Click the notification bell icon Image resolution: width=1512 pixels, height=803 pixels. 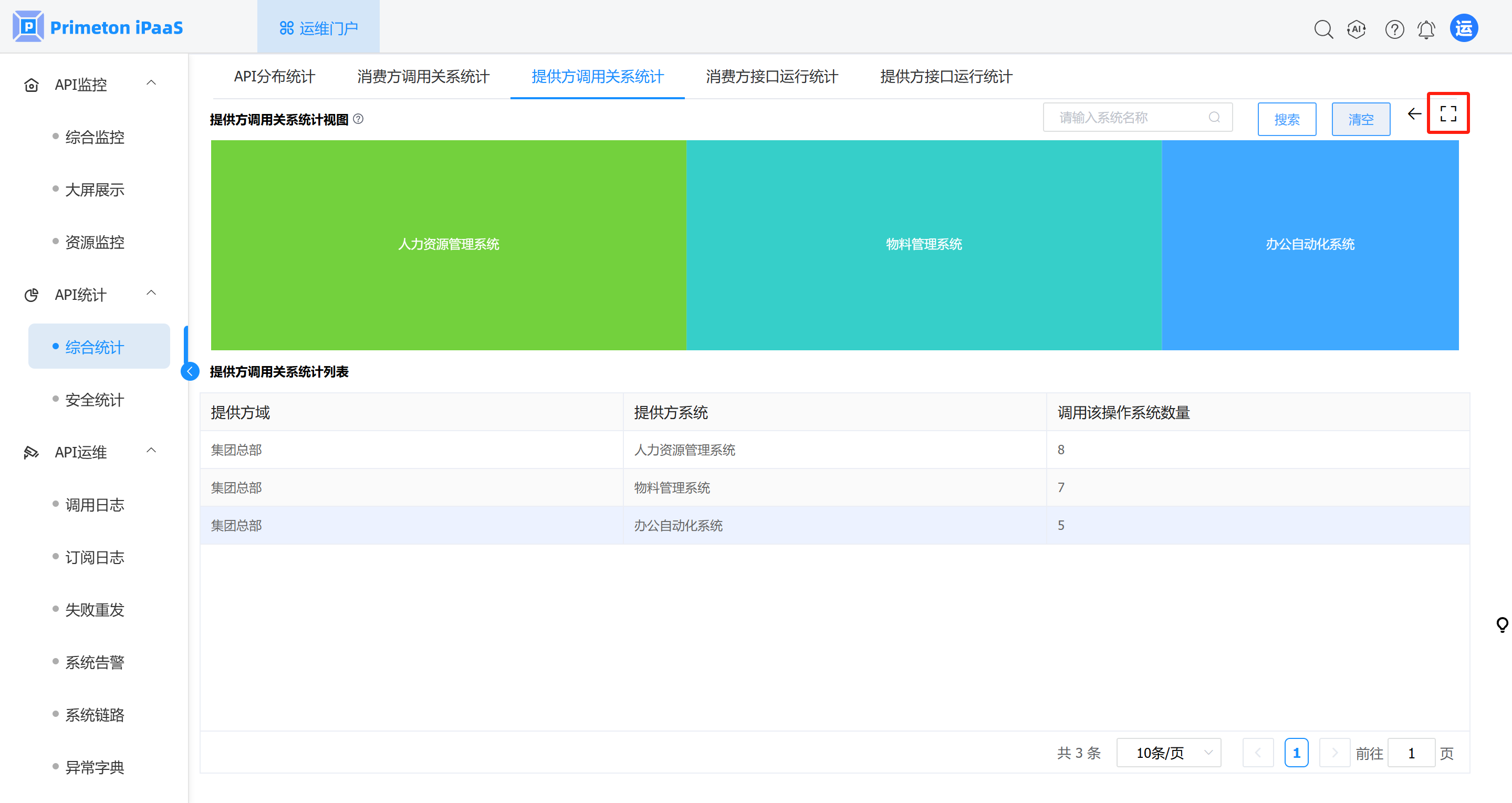click(1426, 29)
